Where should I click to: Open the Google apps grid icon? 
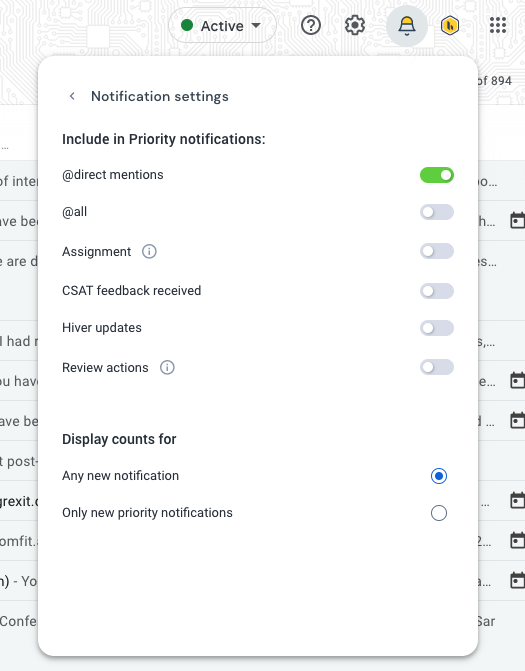click(x=498, y=25)
